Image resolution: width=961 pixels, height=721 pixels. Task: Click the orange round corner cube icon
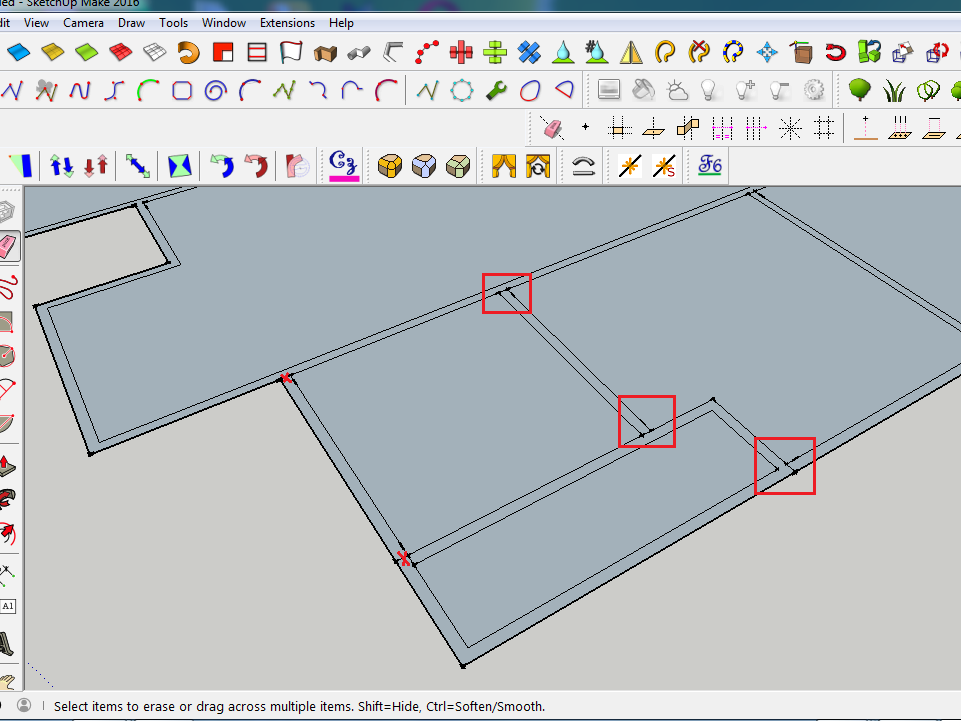tap(390, 166)
